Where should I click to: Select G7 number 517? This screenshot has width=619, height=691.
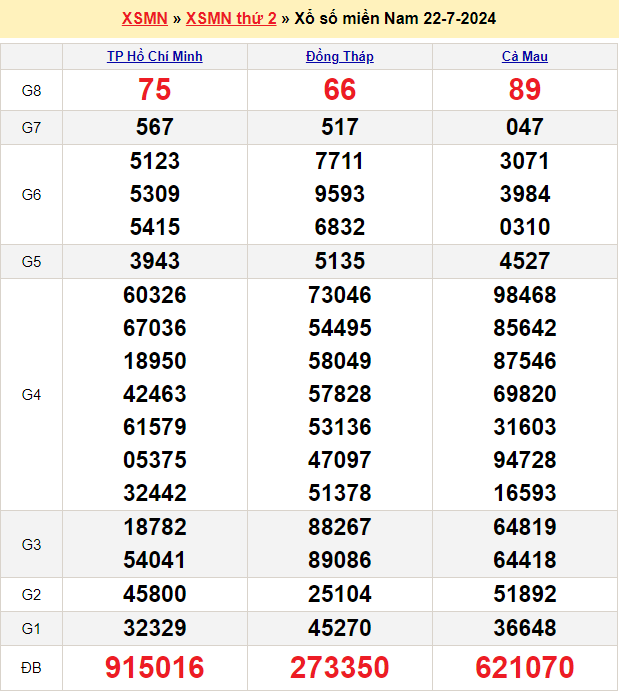coord(340,127)
